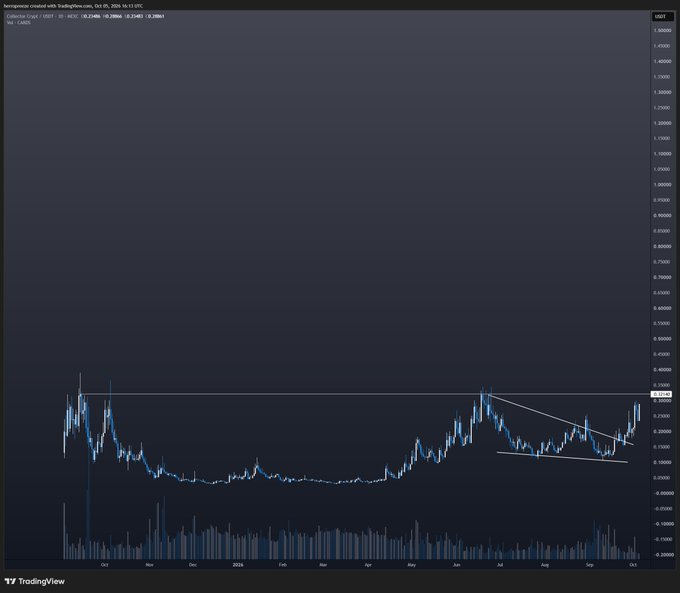The height and width of the screenshot is (593, 680).
Task: Click the open value 0.23486
Action: [92, 16]
